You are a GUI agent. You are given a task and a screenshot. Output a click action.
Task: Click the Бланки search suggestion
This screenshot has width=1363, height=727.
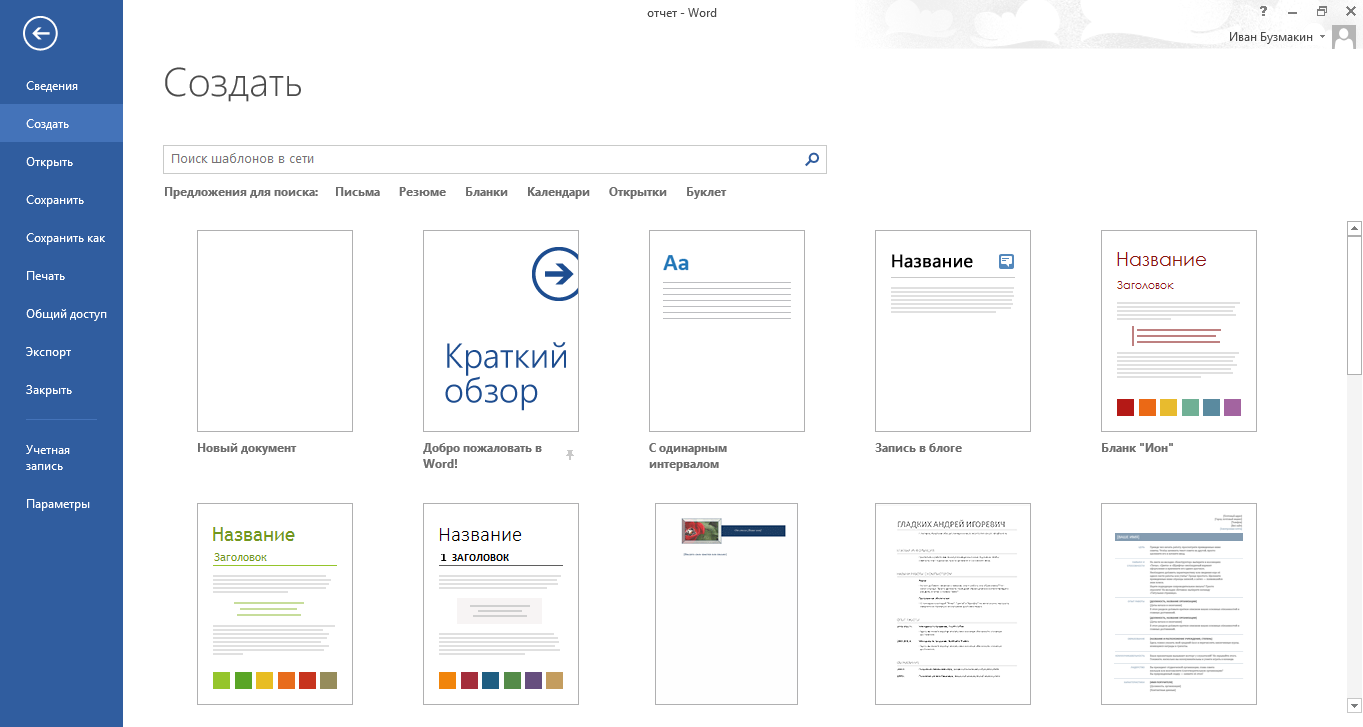pyautogui.click(x=486, y=192)
